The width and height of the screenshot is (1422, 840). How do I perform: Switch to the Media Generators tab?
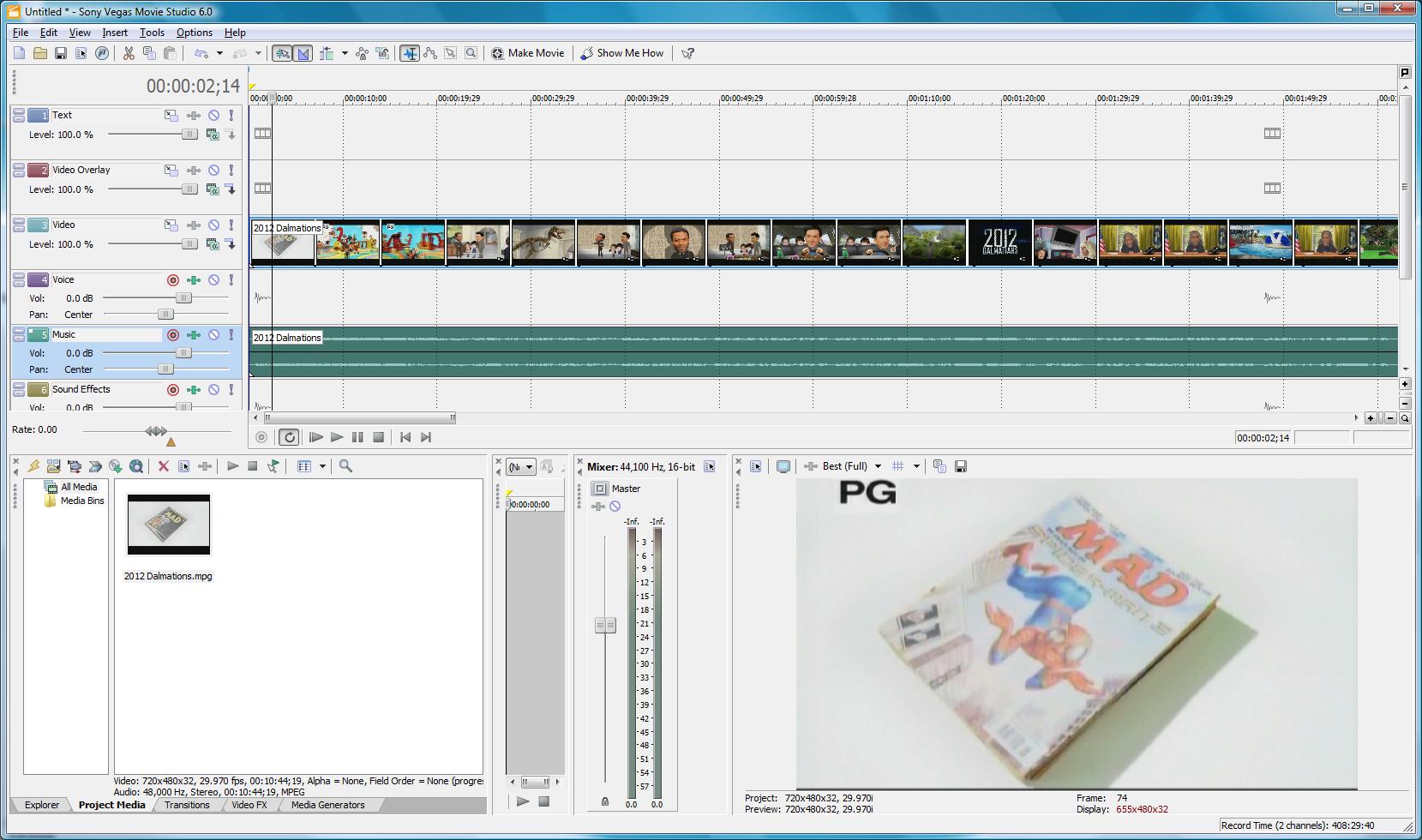328,805
